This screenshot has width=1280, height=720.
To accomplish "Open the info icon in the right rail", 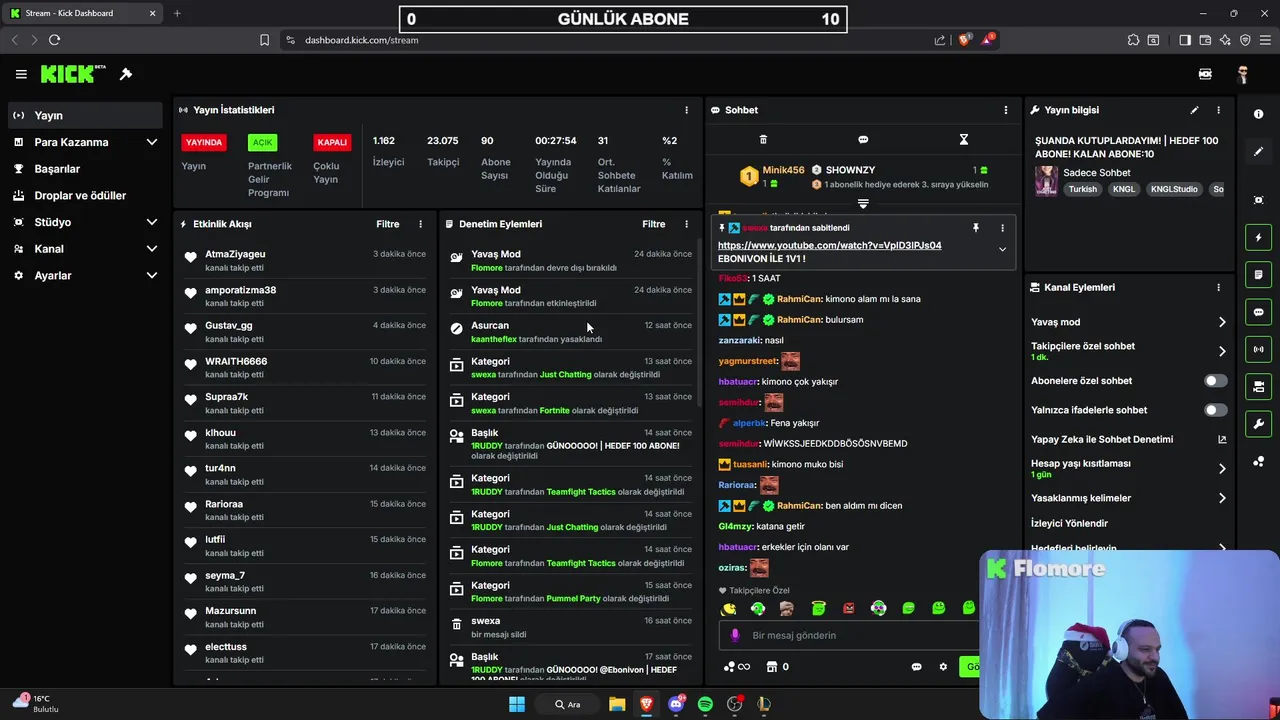I will 1258,114.
